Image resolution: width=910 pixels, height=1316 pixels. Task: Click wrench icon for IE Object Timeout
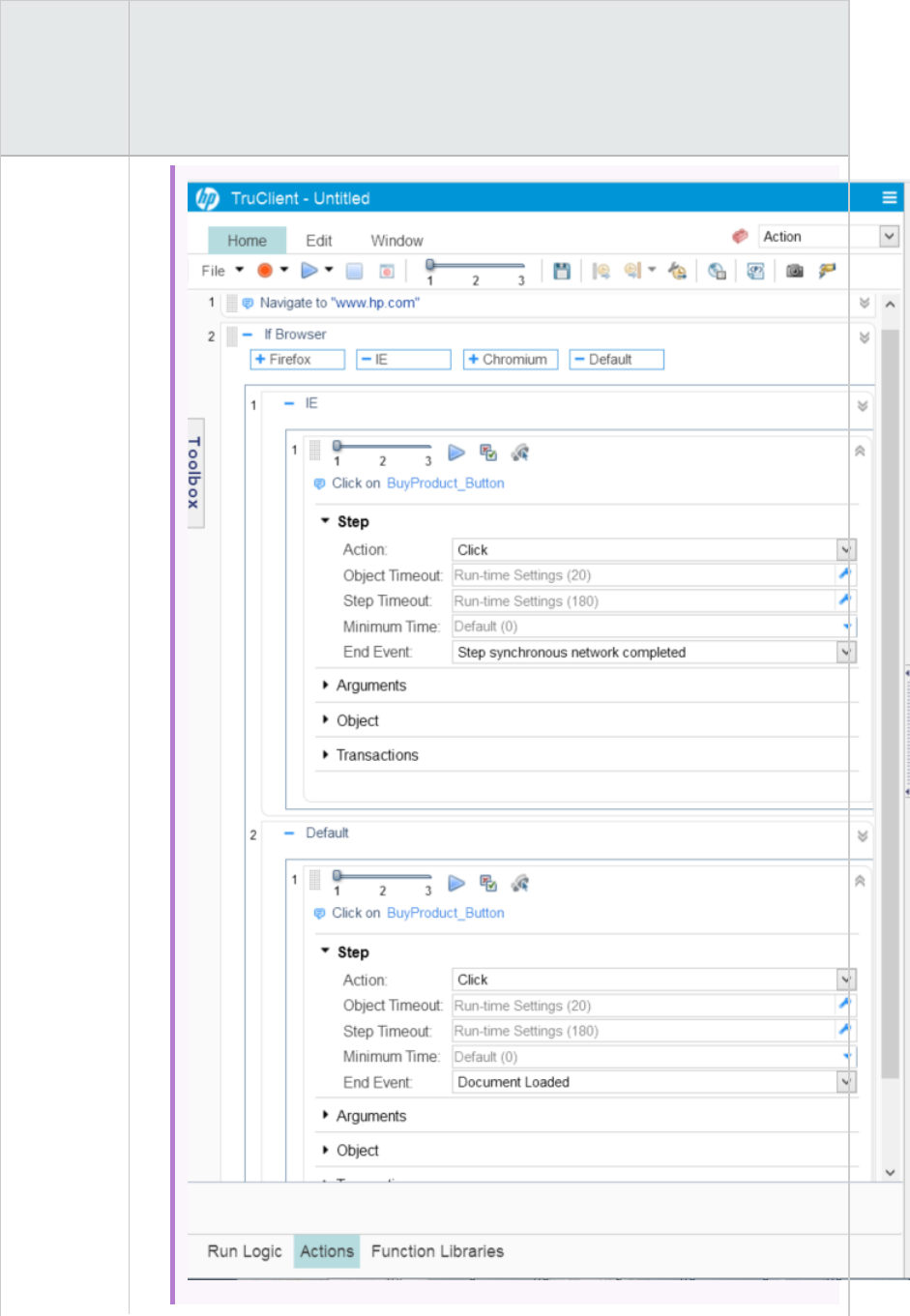[x=844, y=574]
